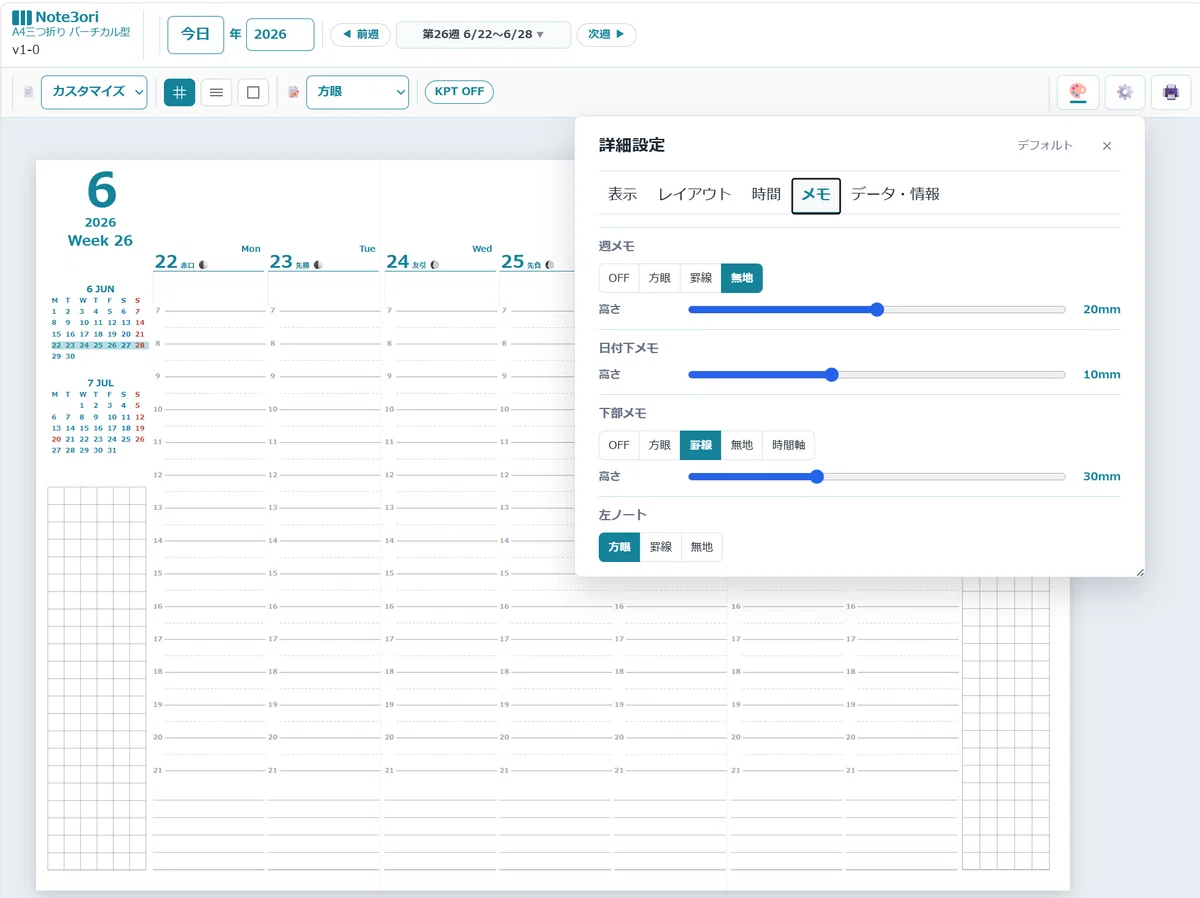Click the 詳細設定 panel title

coord(632,146)
